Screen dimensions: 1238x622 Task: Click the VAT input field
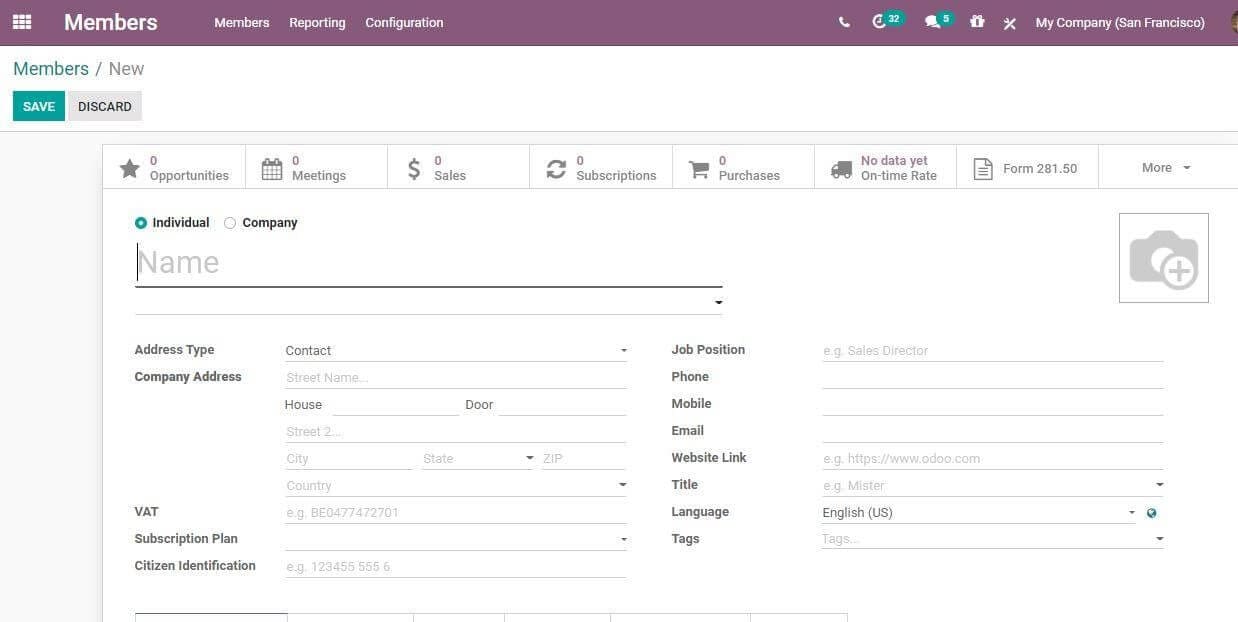coord(456,513)
